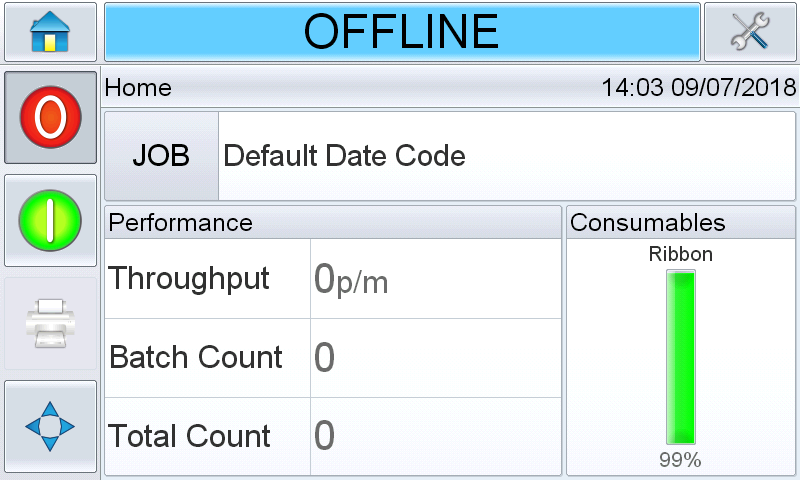Click the greyed-out printer icon
The width and height of the screenshot is (800, 480).
coord(50,324)
